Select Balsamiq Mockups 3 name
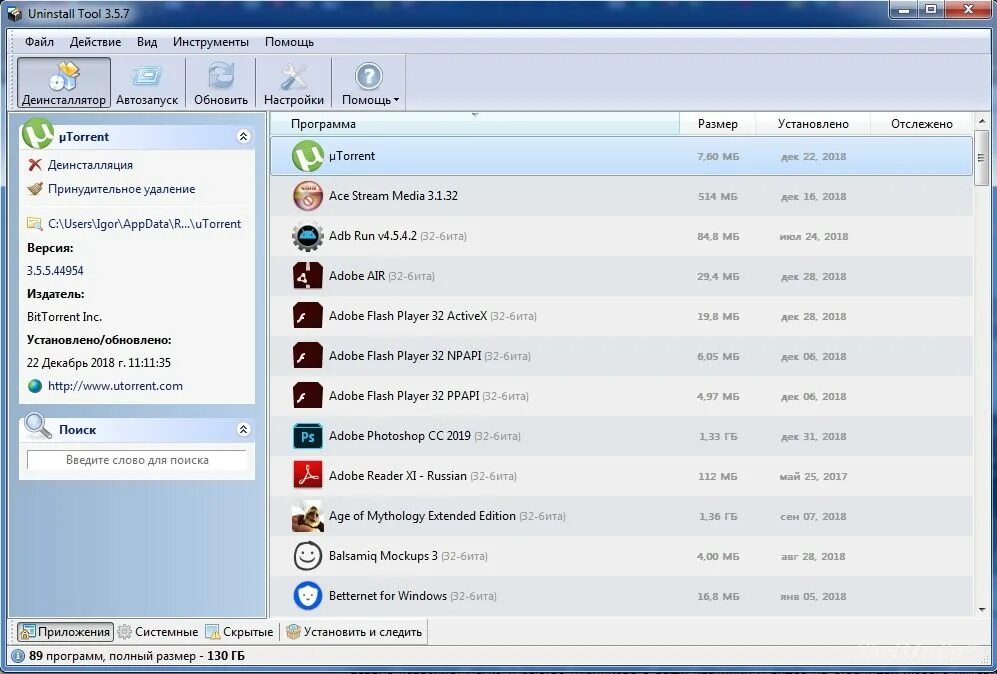The height and width of the screenshot is (674, 997). point(383,556)
